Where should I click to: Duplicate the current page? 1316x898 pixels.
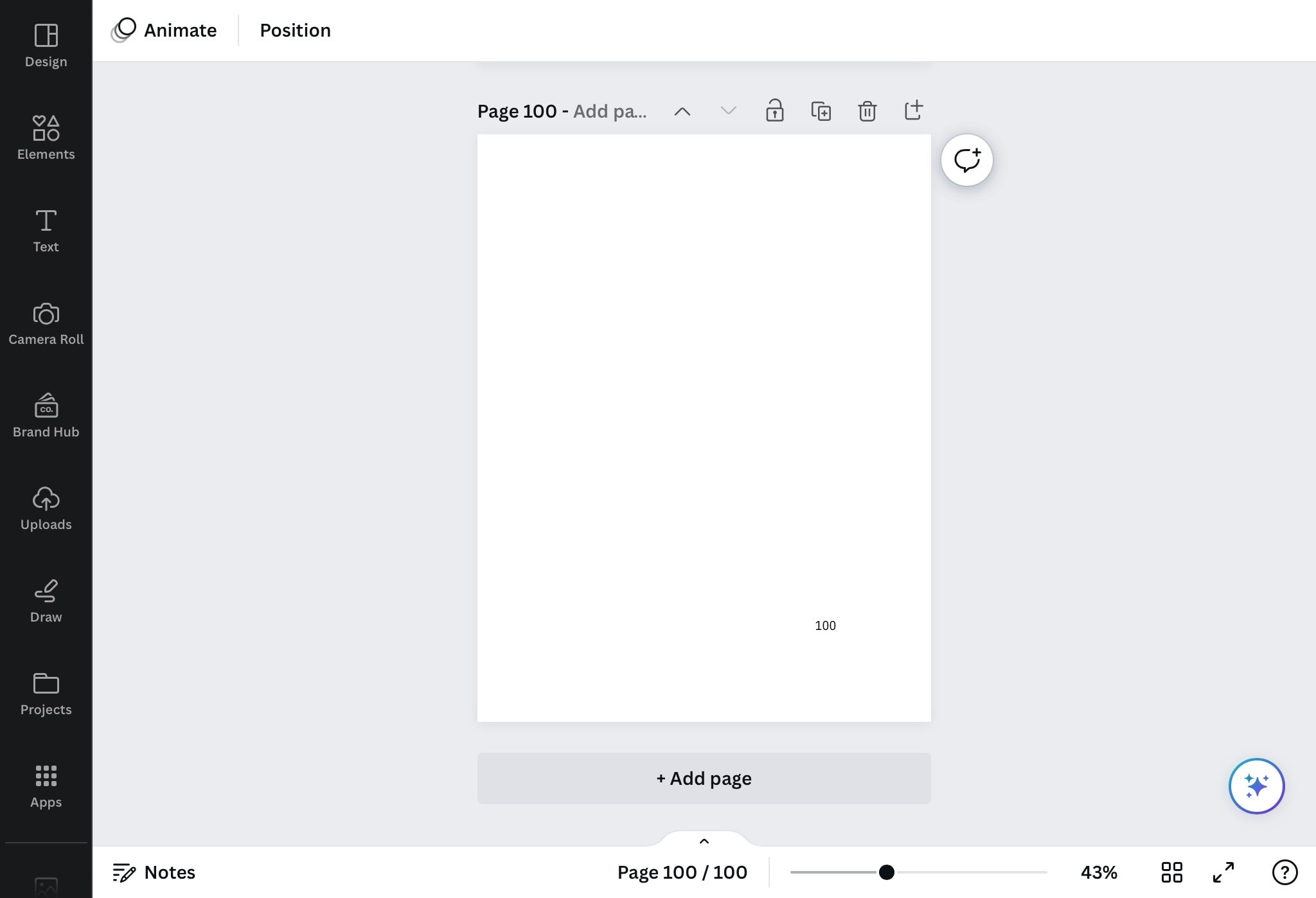821,111
